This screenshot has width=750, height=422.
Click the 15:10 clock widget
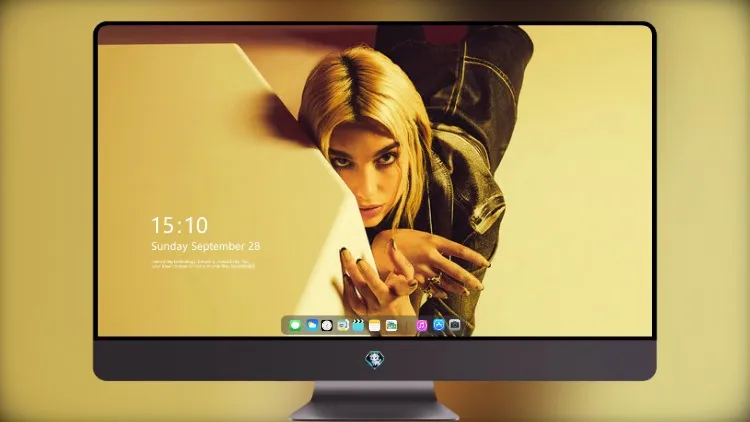click(179, 225)
